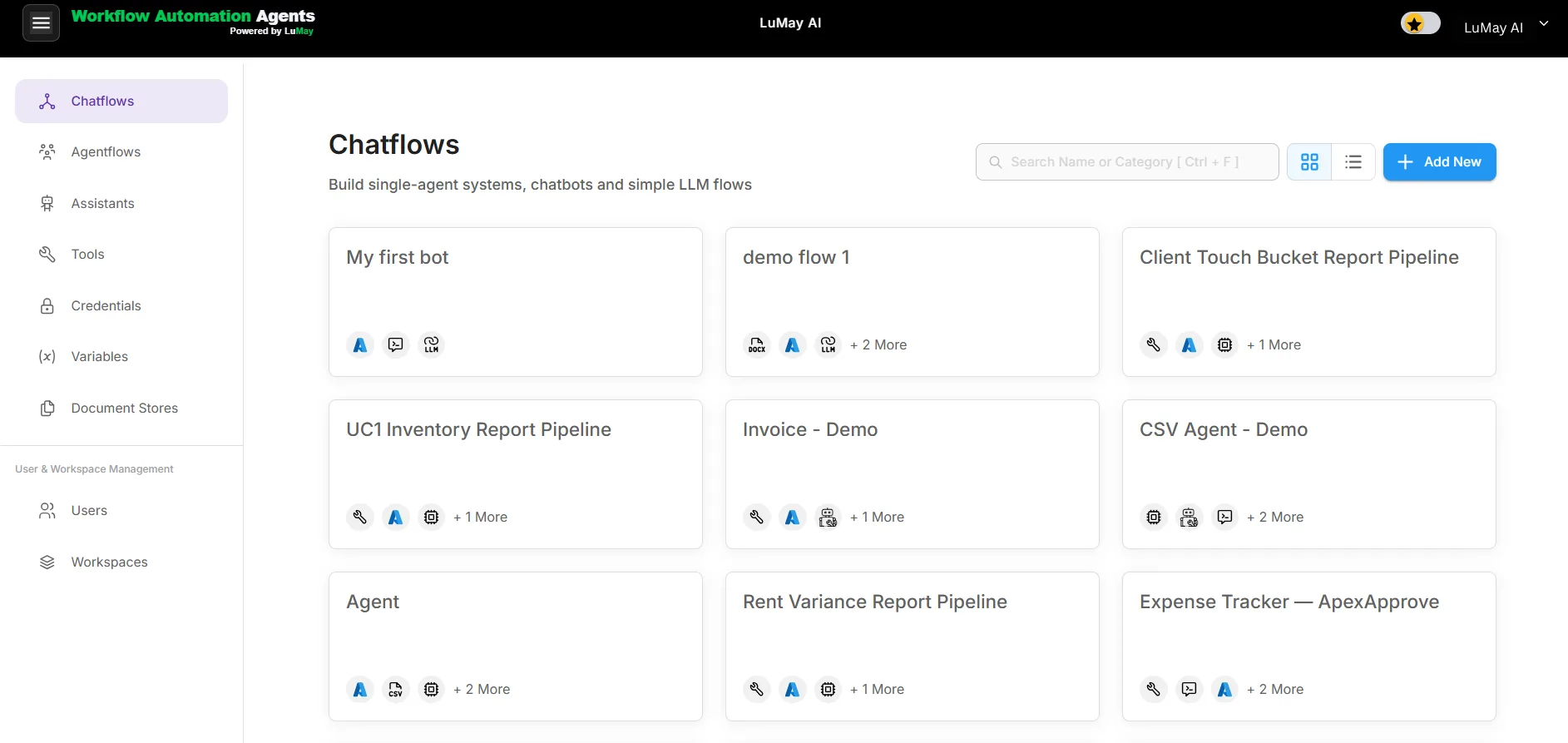Open the My first bot chatflow card
This screenshot has height=743, width=1568.
point(516,302)
